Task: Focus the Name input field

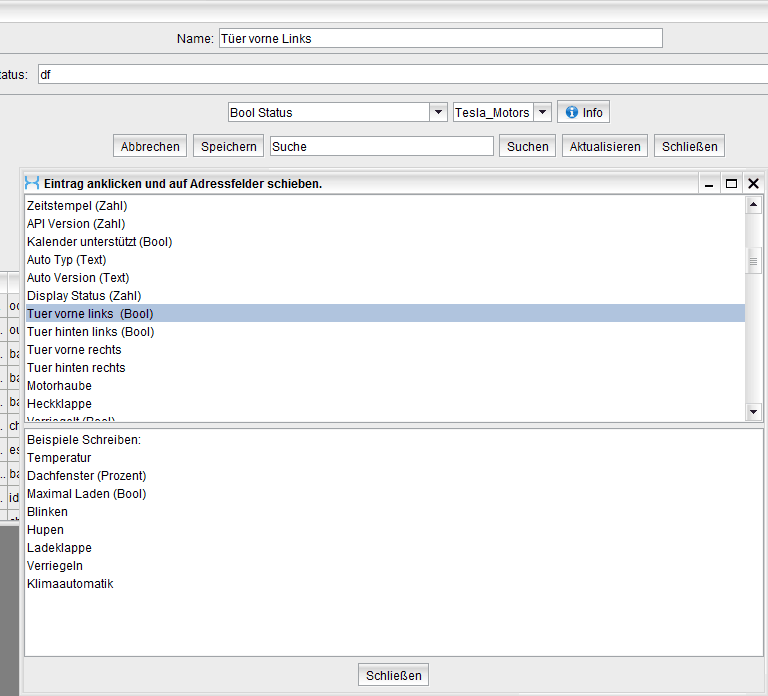Action: [x=441, y=38]
